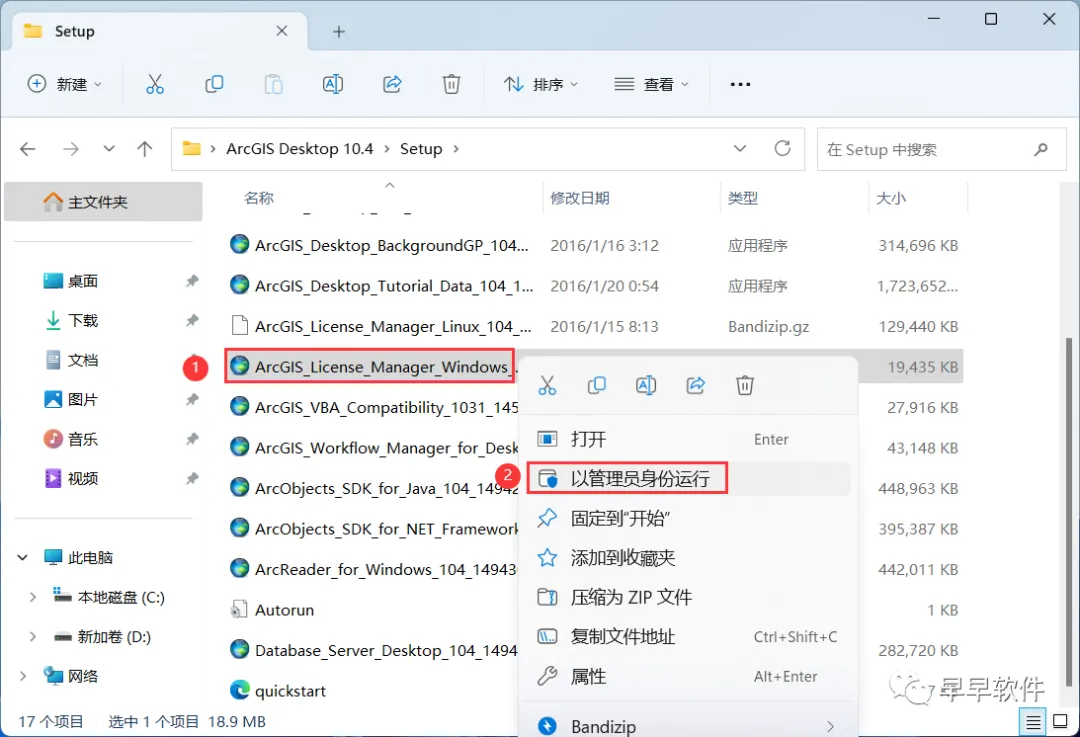
Task: Select the Database_Server_Desktop_104 file
Action: [x=373, y=650]
